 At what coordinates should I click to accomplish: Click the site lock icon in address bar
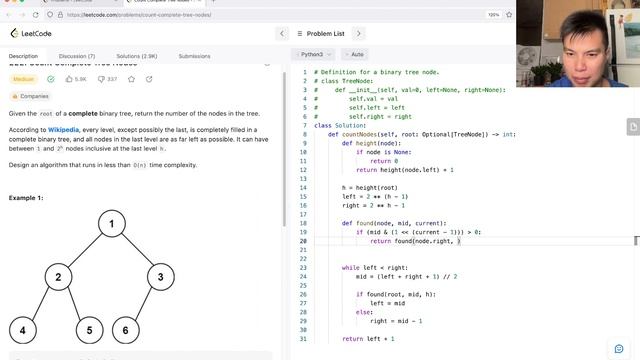[x=60, y=15]
